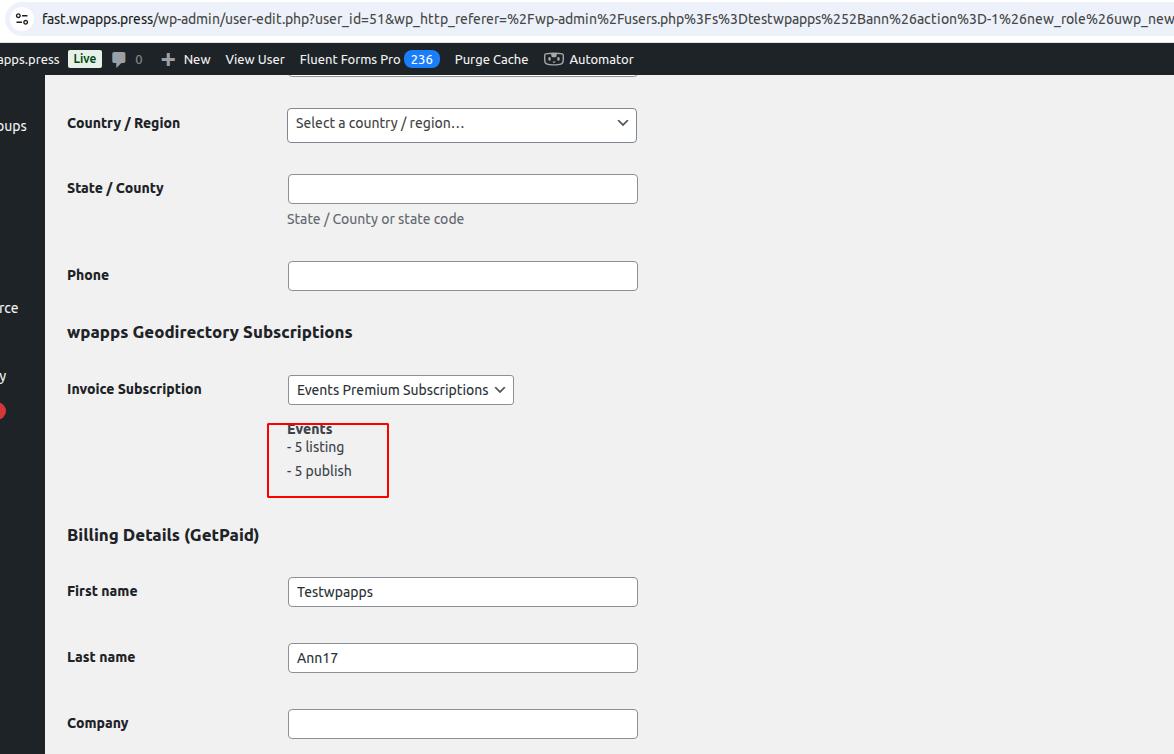Click Purge Cache in the admin bar
1174x754 pixels.
[x=491, y=59]
